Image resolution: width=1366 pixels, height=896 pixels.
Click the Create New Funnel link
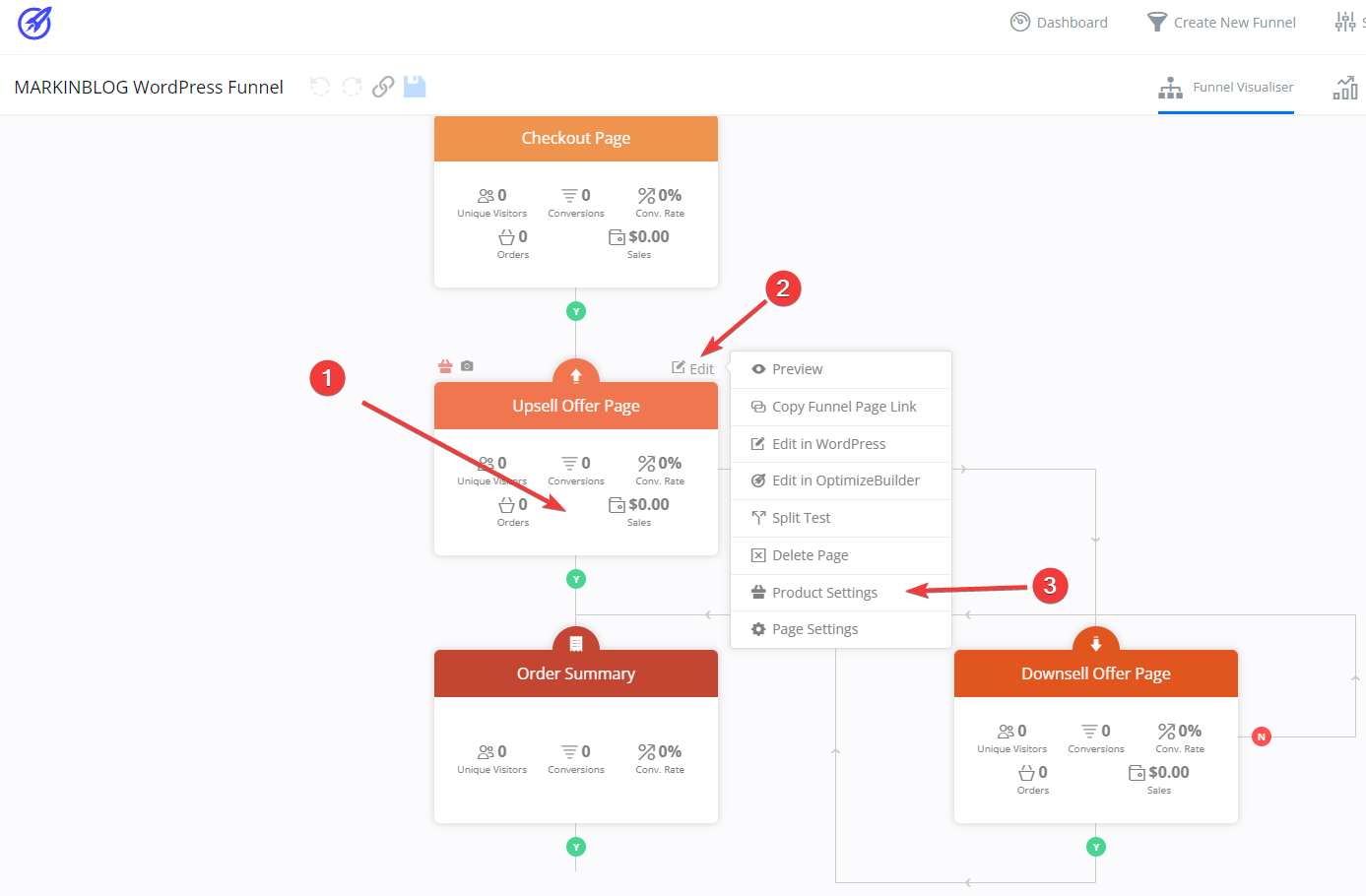coord(1222,23)
